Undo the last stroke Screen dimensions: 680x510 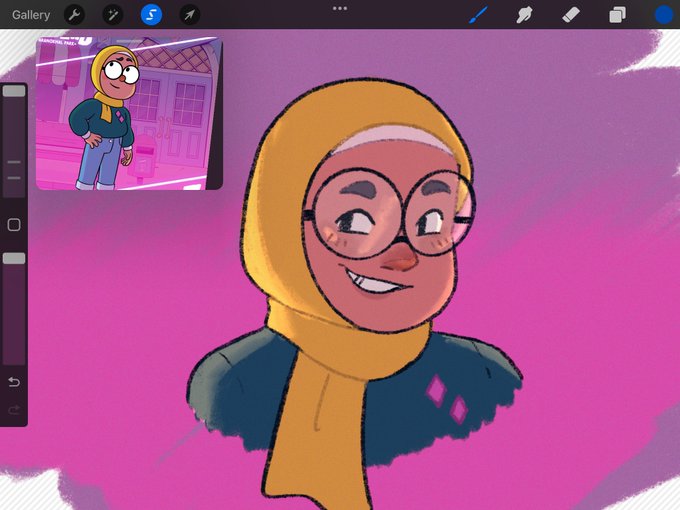pyautogui.click(x=14, y=382)
